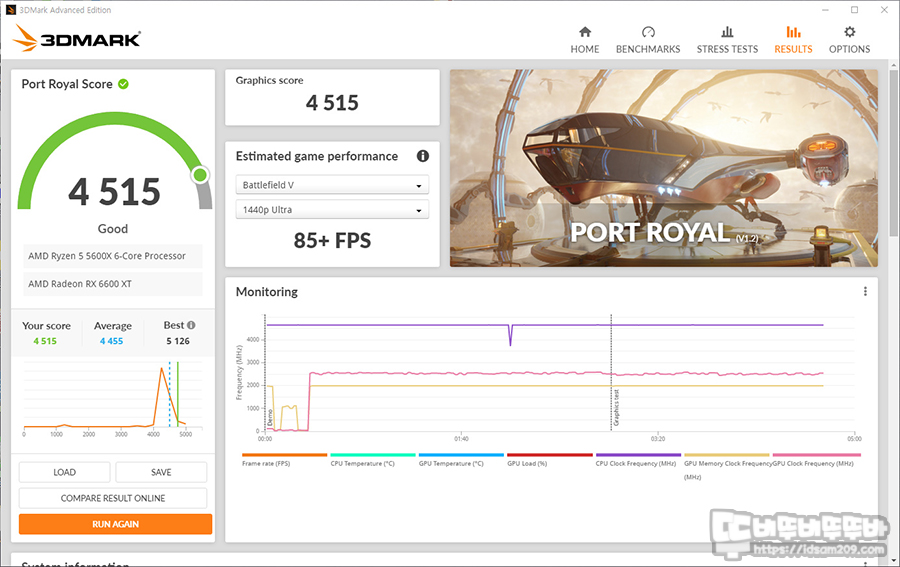Click the vertical scrollbar thumb
Image resolution: width=900 pixels, height=567 pixels.
(893, 153)
